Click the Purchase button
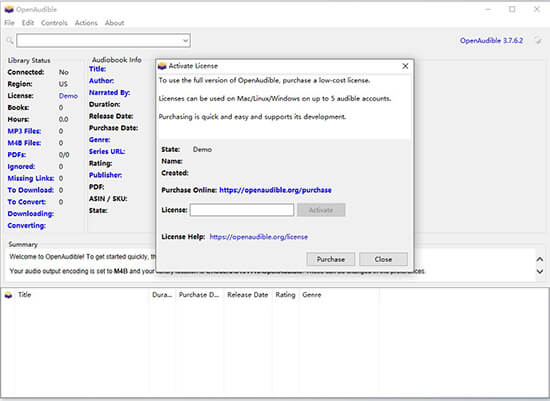Viewport: 550px width, 401px height. point(331,259)
